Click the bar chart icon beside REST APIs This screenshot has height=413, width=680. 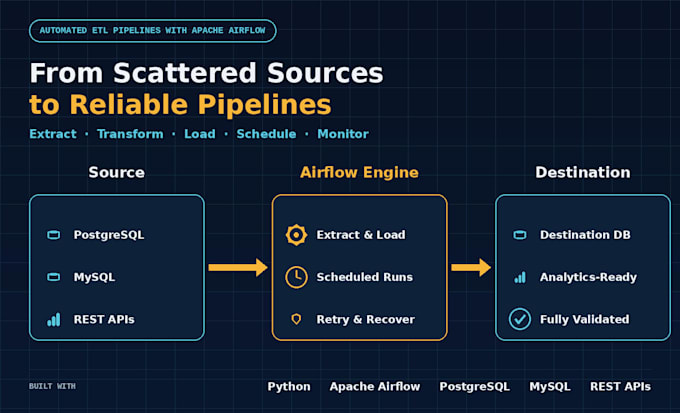coord(54,320)
